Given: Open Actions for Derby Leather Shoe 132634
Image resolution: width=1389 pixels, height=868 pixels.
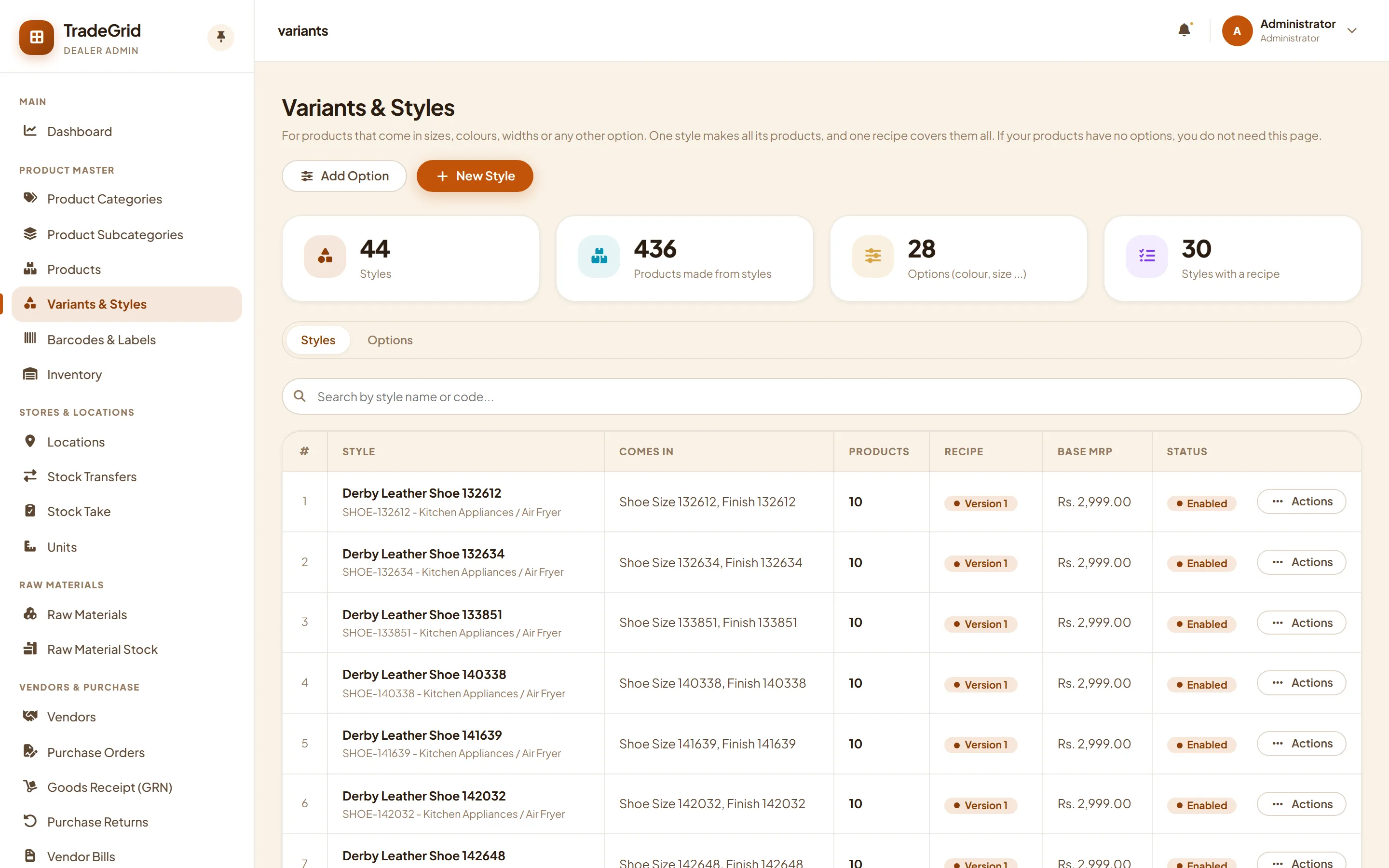Looking at the screenshot, I should [x=1301, y=562].
